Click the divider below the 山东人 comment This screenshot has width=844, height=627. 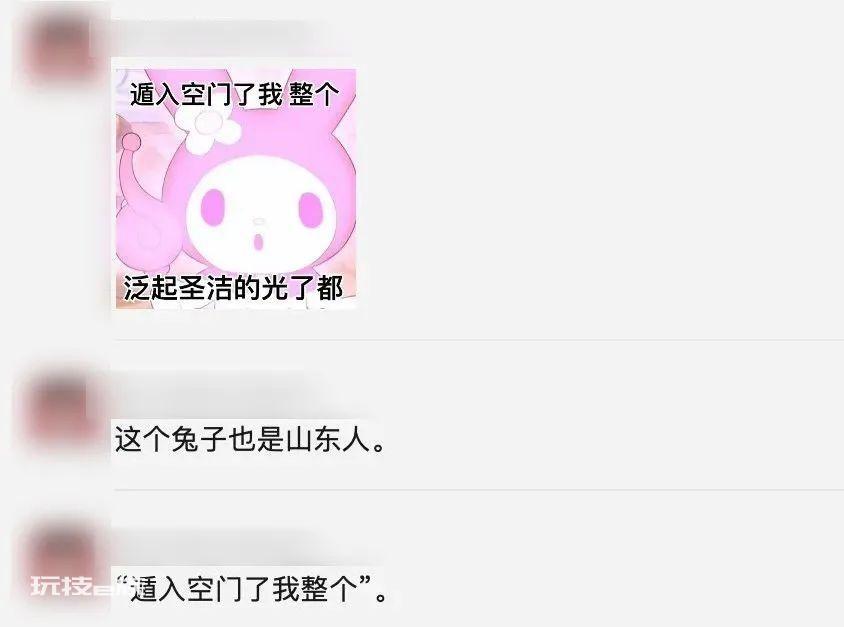click(x=479, y=490)
